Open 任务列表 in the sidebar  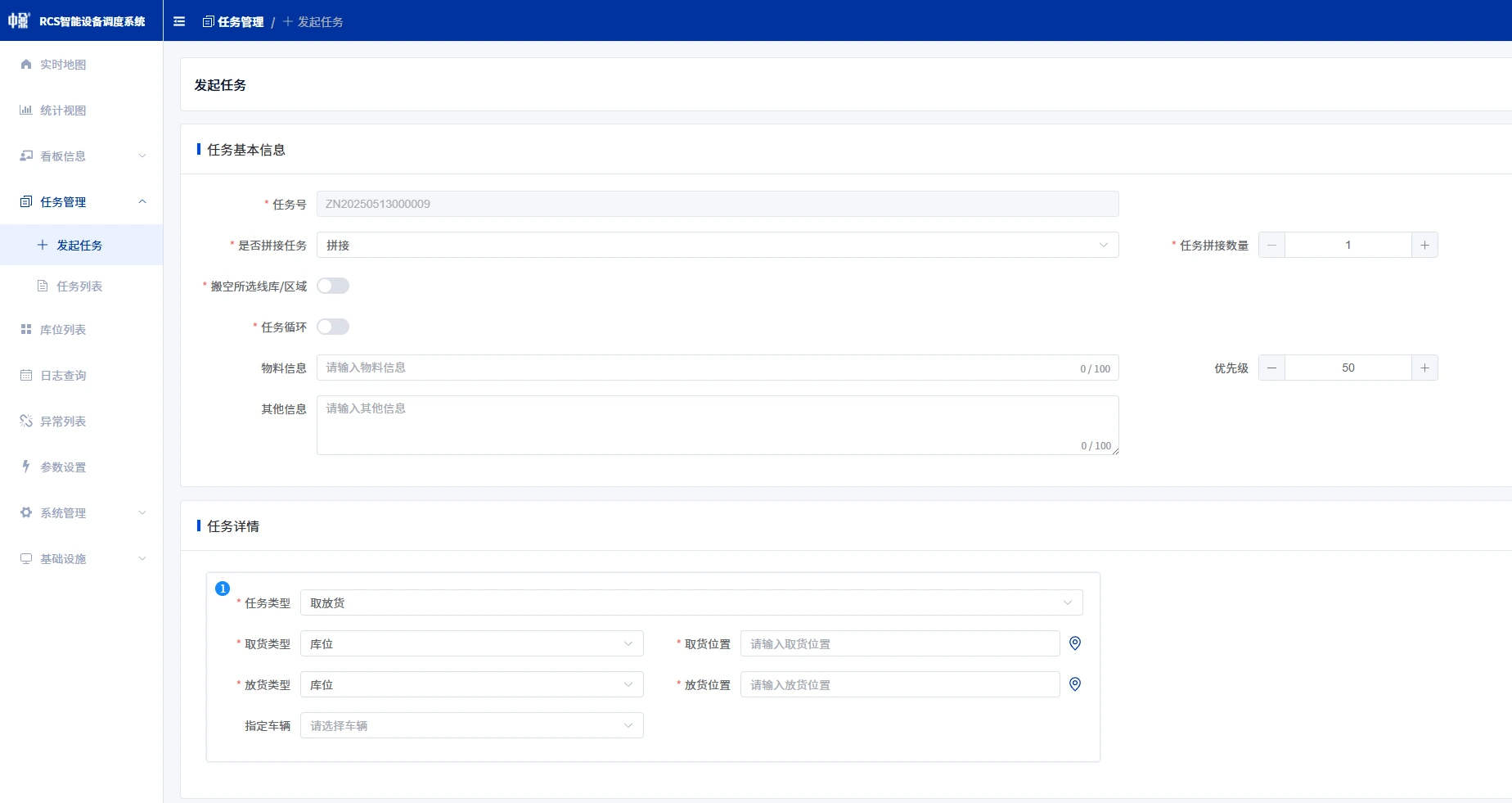[x=79, y=286]
